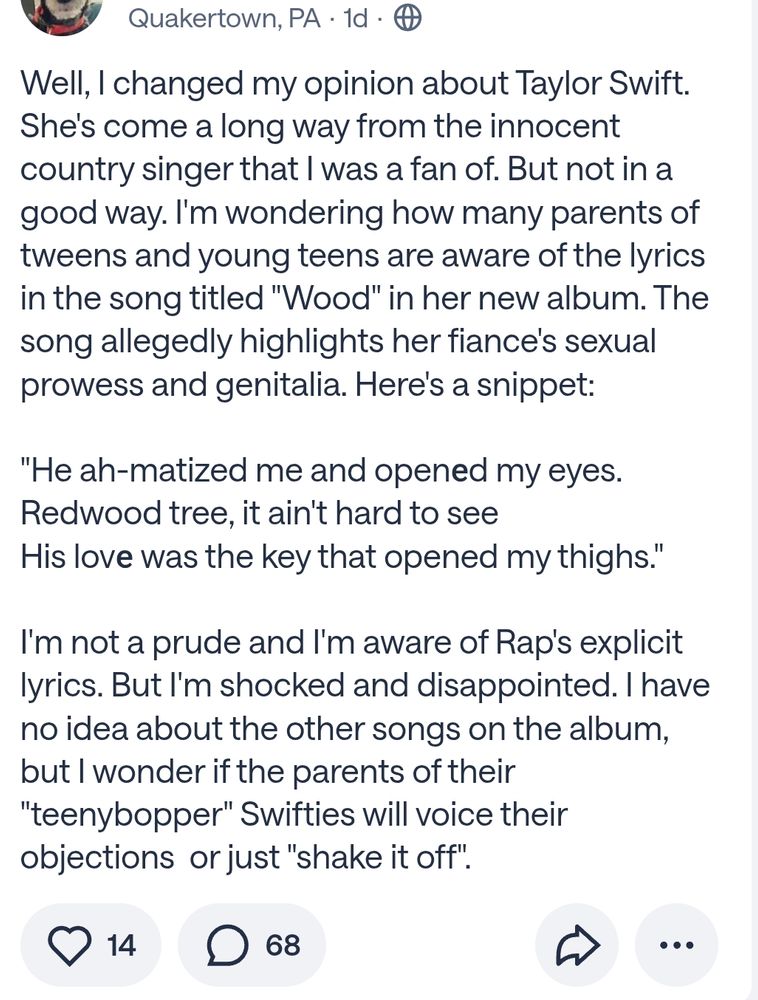Click the globe public visibility icon
The width and height of the screenshot is (758, 1000).
point(407,18)
